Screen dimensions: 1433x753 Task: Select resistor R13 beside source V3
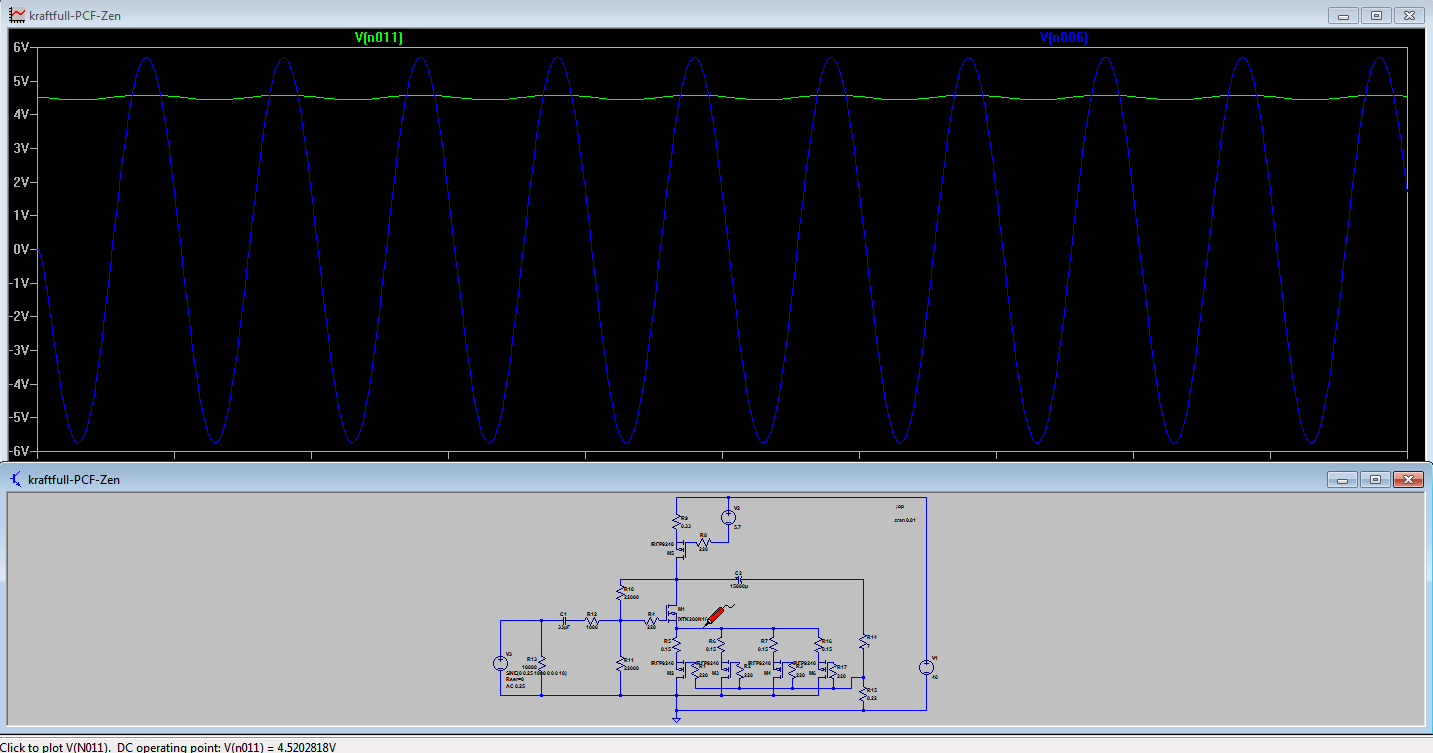pyautogui.click(x=542, y=664)
